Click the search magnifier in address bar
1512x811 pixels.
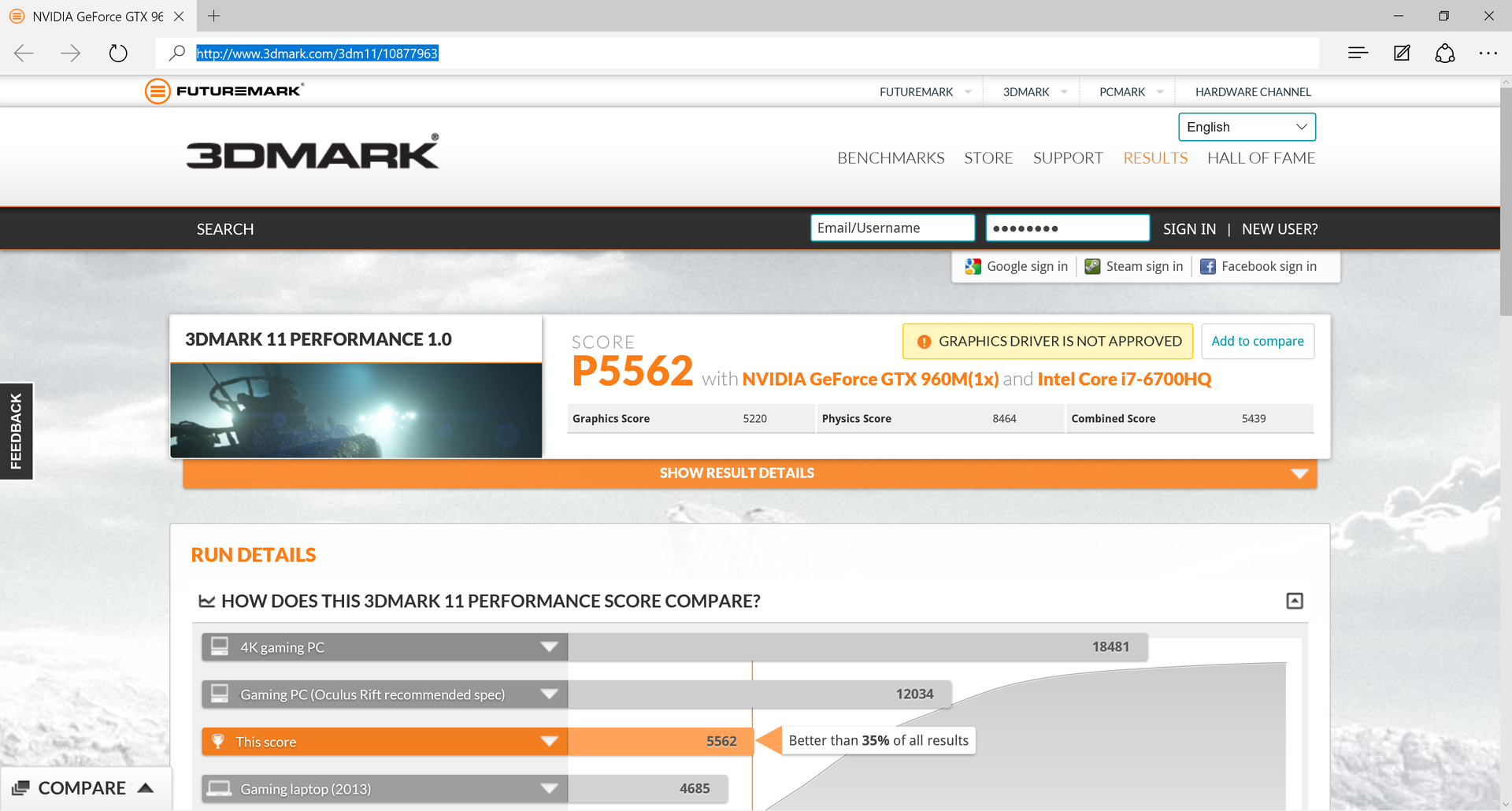(177, 53)
